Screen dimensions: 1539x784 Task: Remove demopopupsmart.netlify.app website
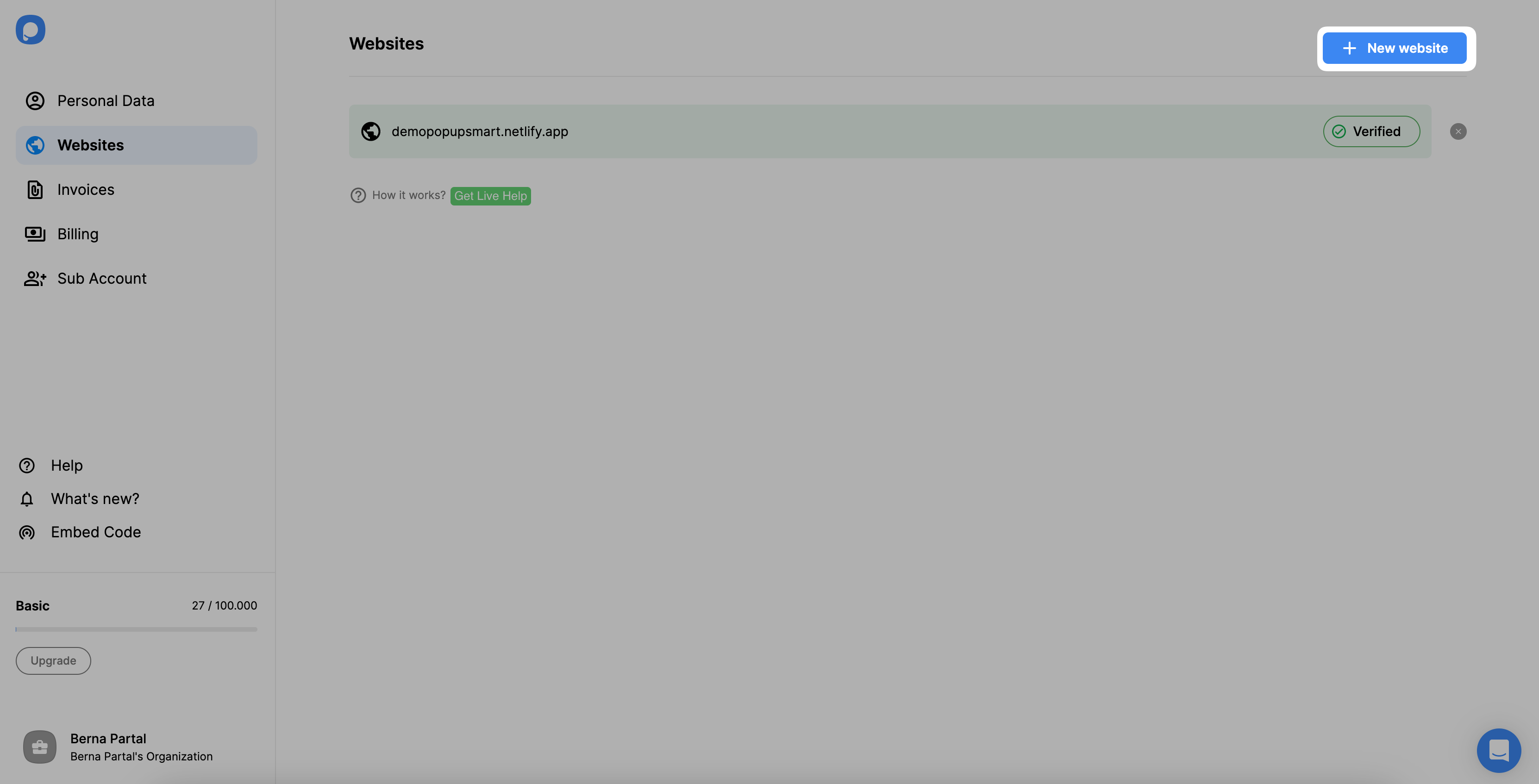1458,131
